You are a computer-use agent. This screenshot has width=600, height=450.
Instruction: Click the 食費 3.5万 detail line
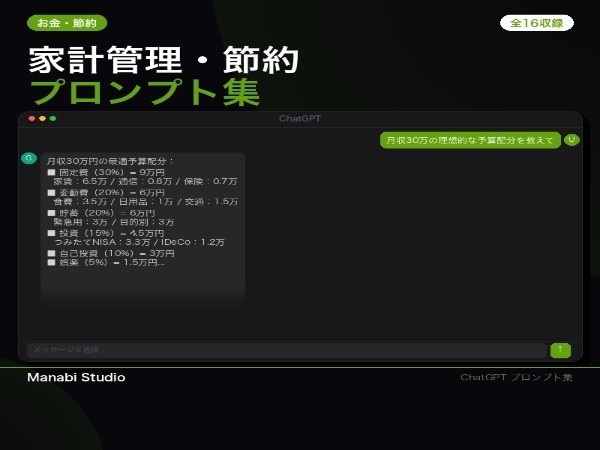coord(145,202)
